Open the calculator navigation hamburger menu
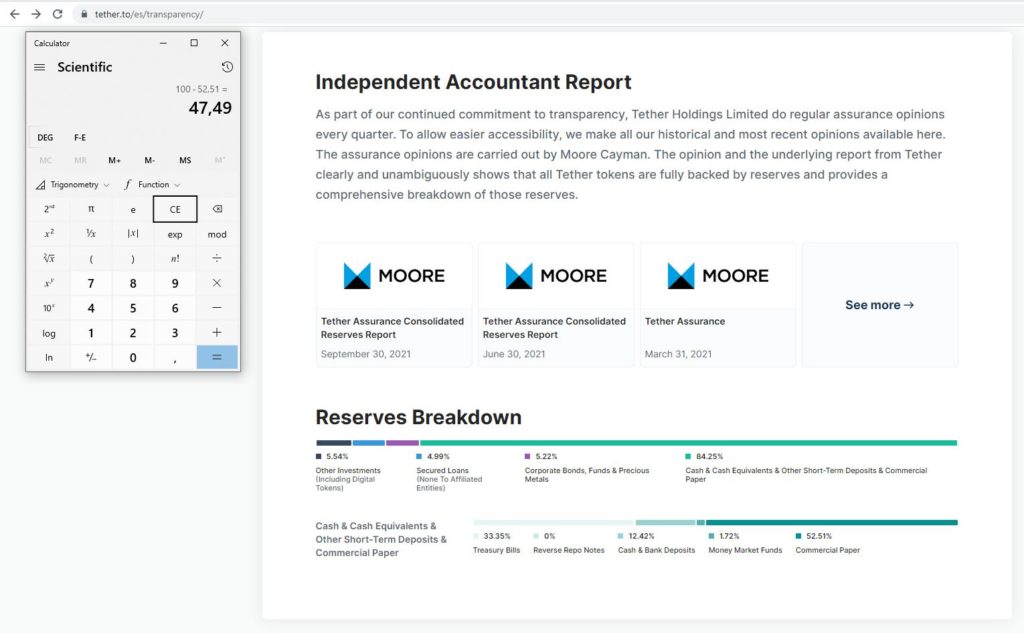The image size is (1024, 633). point(40,67)
